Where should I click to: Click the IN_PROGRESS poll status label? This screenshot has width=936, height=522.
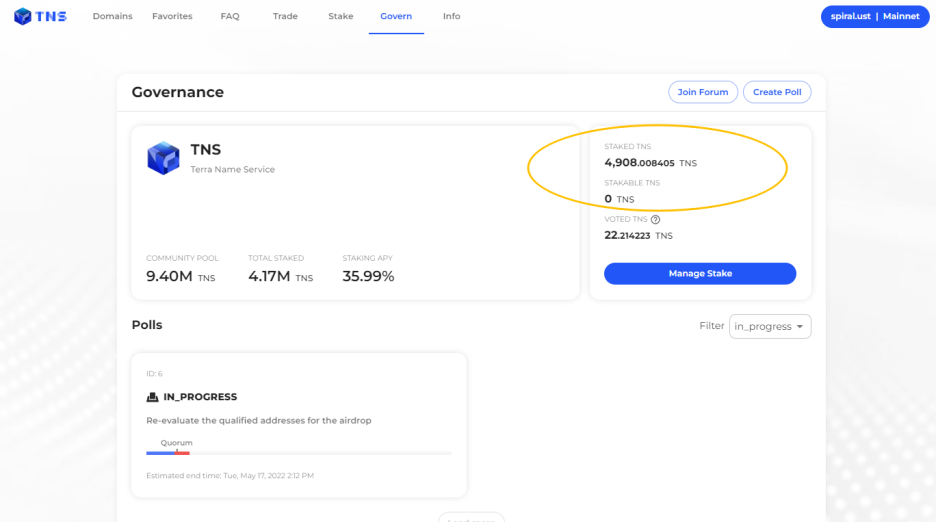pyautogui.click(x=200, y=397)
